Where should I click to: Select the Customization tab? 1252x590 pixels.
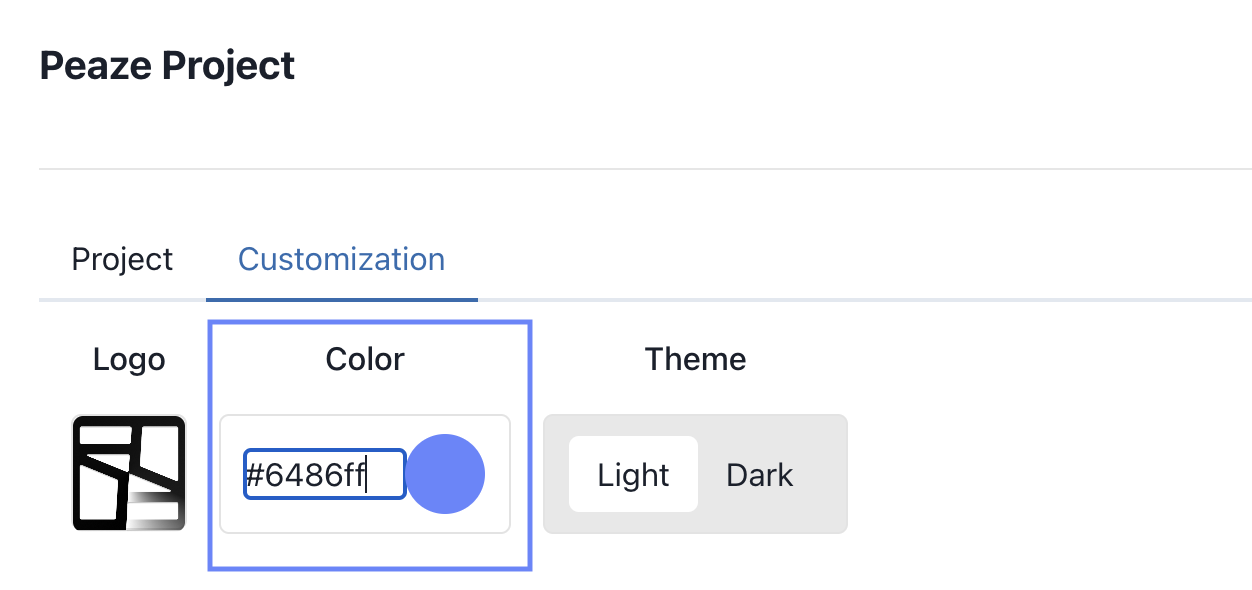341,260
